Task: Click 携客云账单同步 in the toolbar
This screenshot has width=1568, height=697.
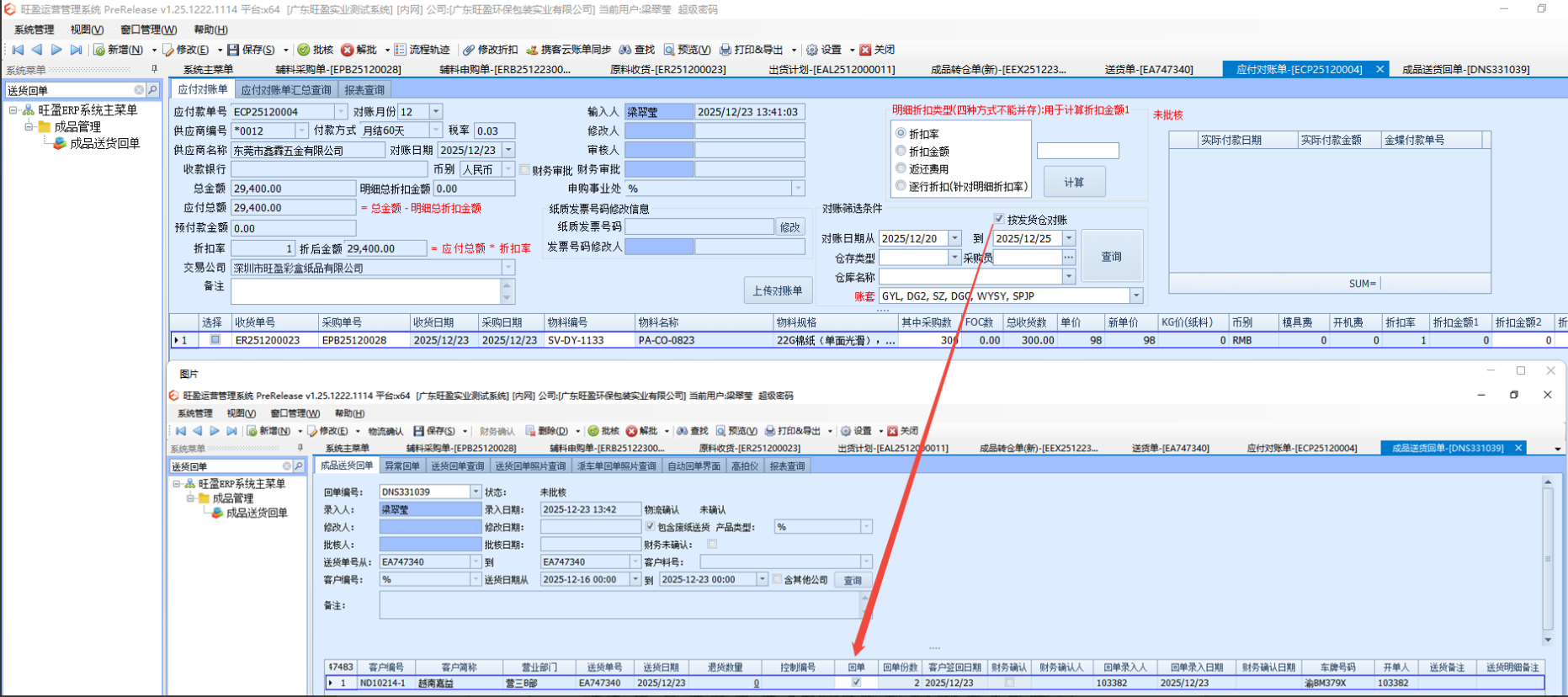Action: [569, 50]
